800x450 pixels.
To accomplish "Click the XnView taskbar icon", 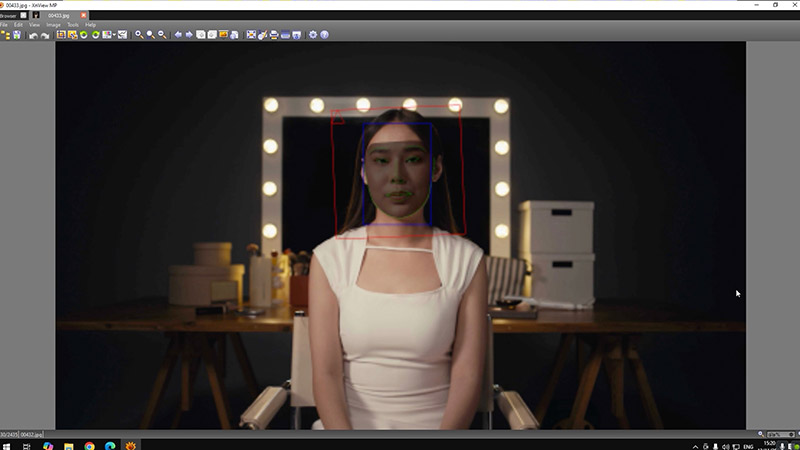I will [x=131, y=446].
